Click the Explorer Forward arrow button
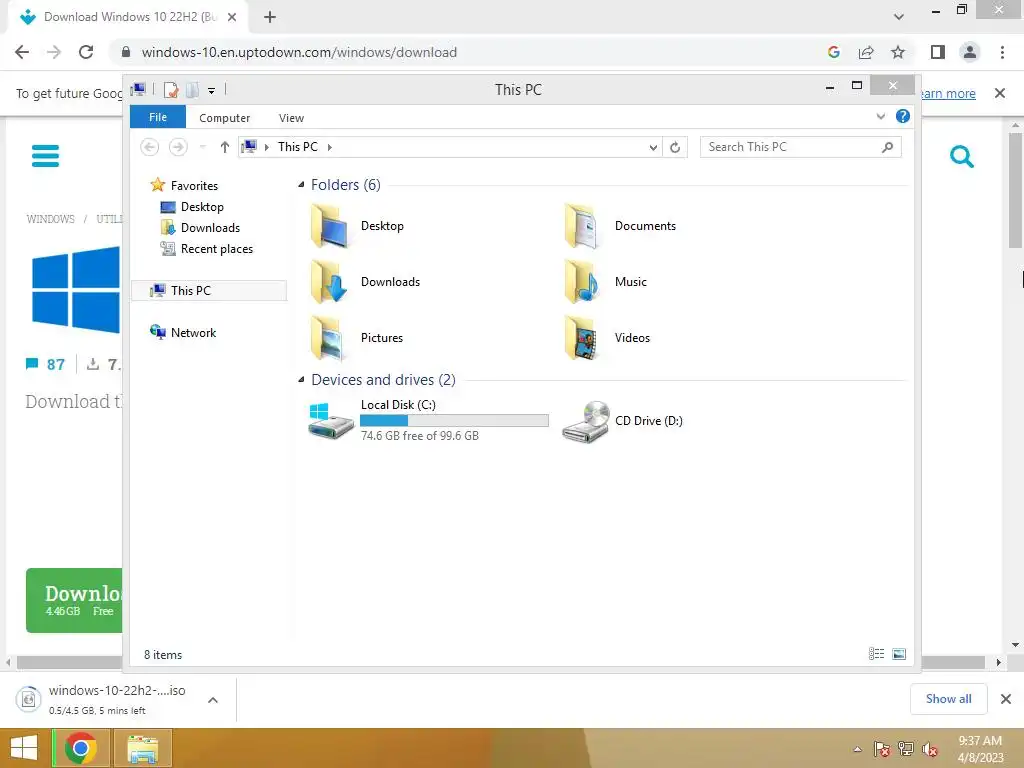Image resolution: width=1024 pixels, height=768 pixels. pyautogui.click(x=178, y=147)
